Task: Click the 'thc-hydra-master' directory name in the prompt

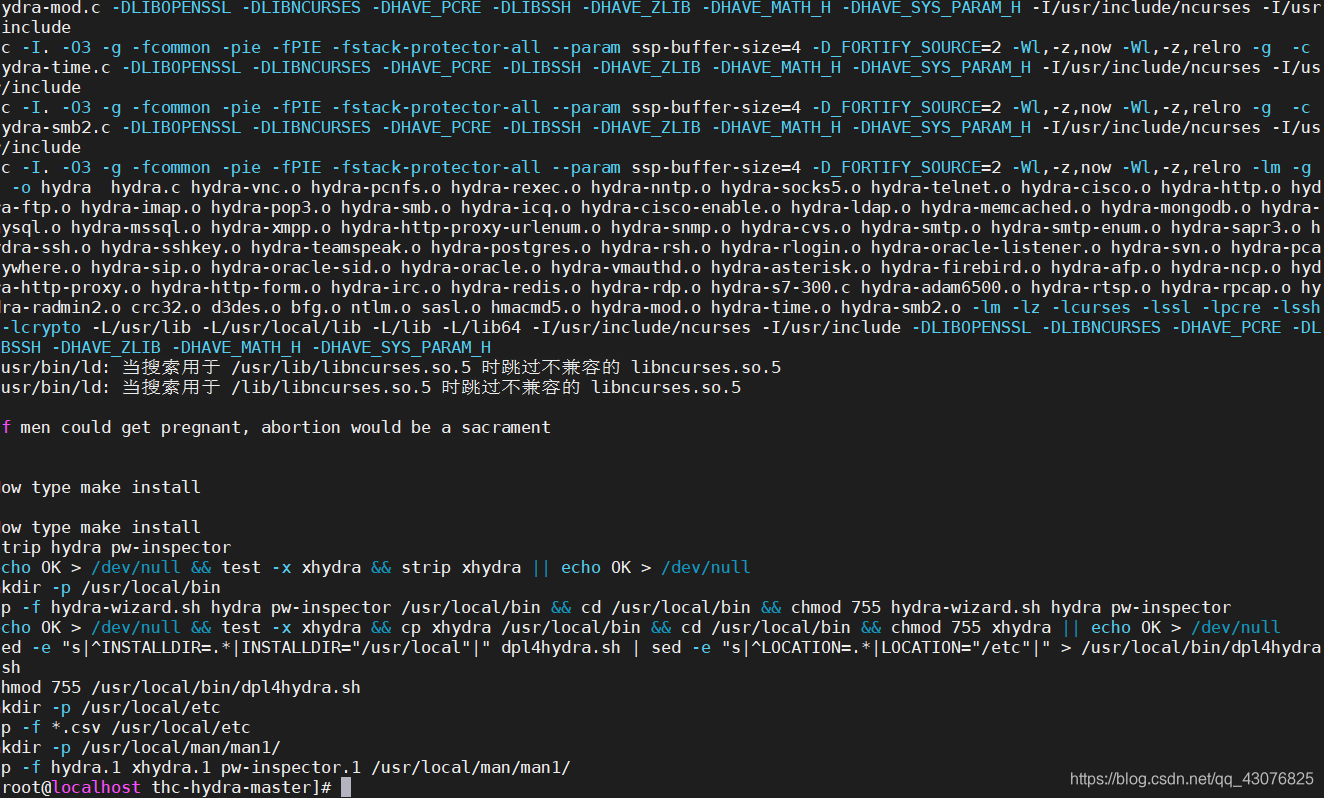Action: click(231, 788)
